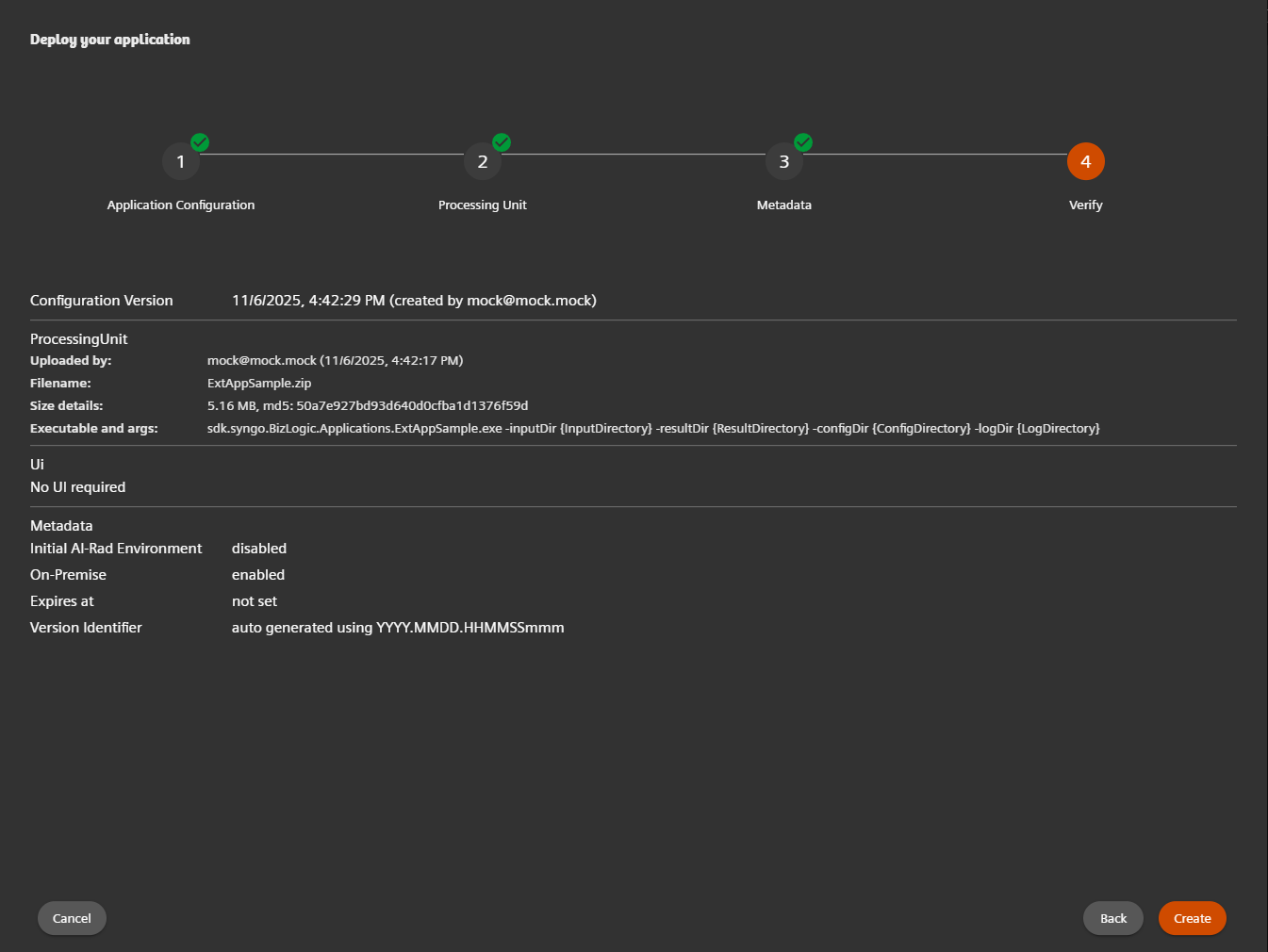Click the step 2 circle icon
Image resolution: width=1268 pixels, height=952 pixels.
click(483, 161)
